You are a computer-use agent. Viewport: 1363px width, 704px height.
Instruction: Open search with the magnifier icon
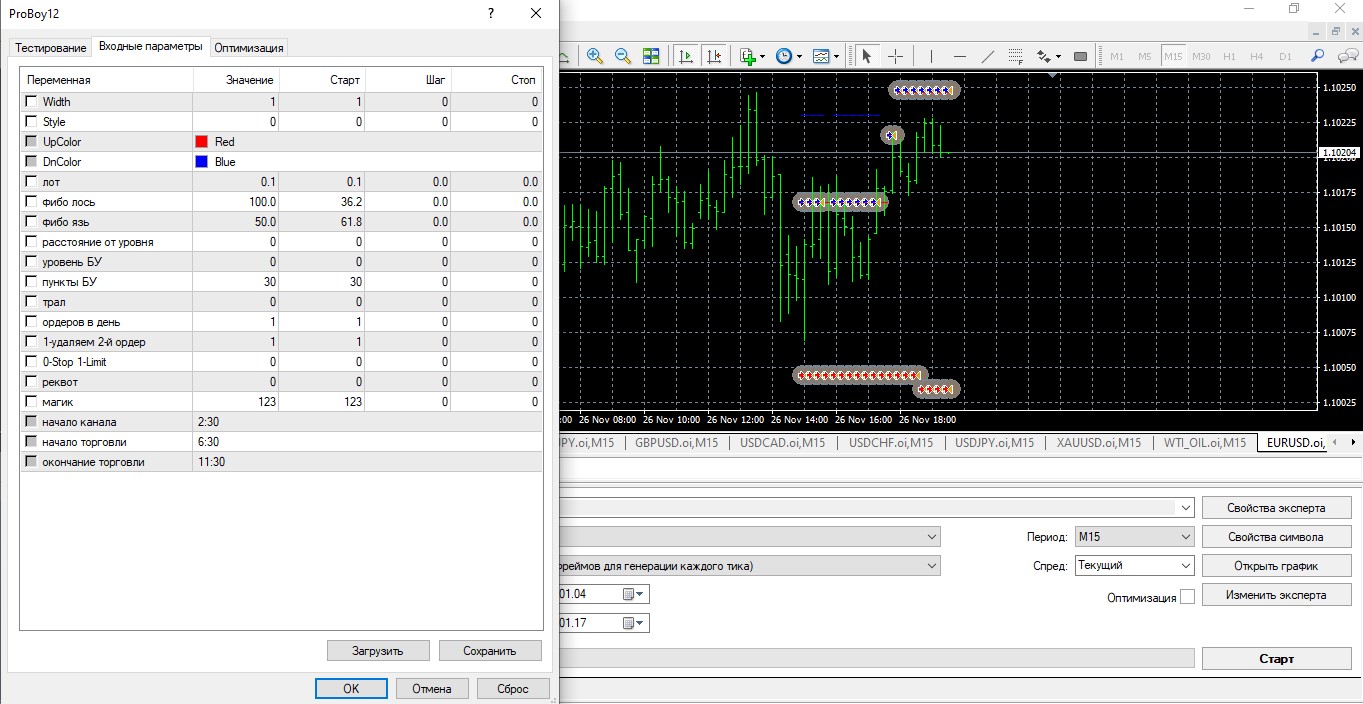[x=1318, y=56]
